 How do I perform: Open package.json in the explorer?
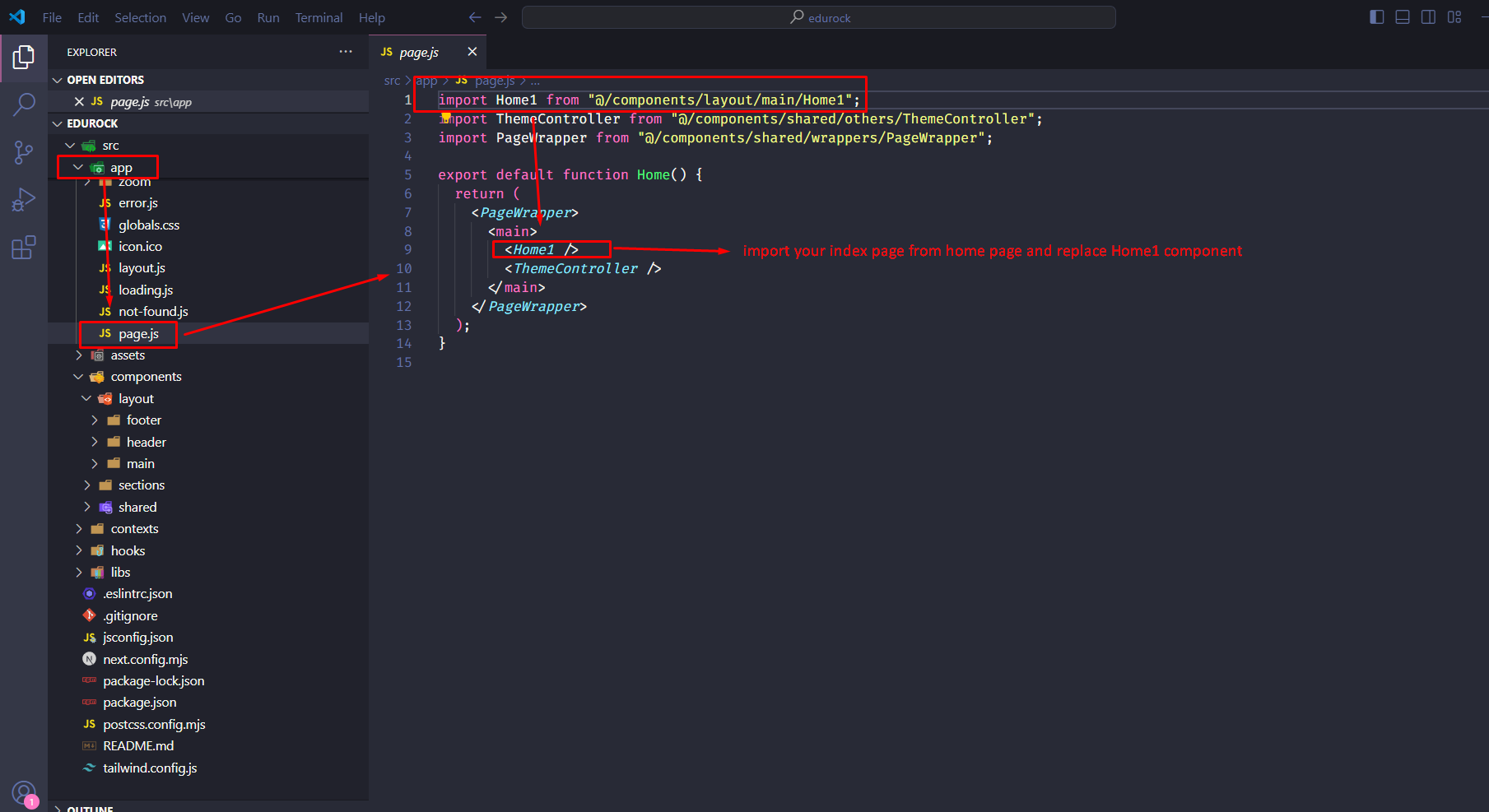coord(140,702)
